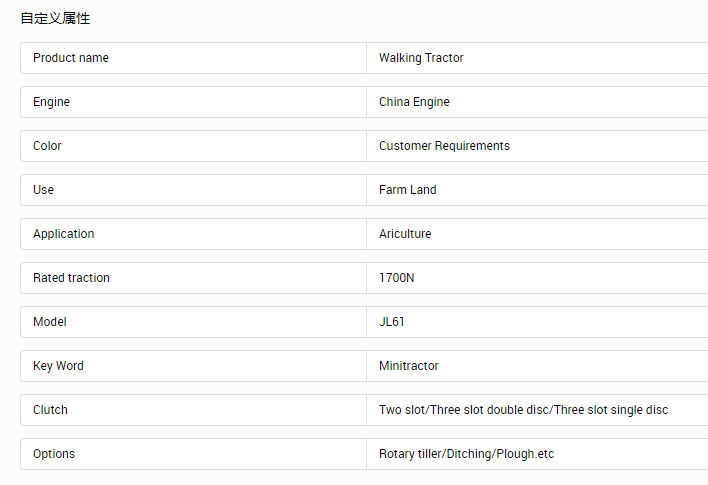The height and width of the screenshot is (485, 708).
Task: Edit the 1700N value field
Action: coord(537,278)
